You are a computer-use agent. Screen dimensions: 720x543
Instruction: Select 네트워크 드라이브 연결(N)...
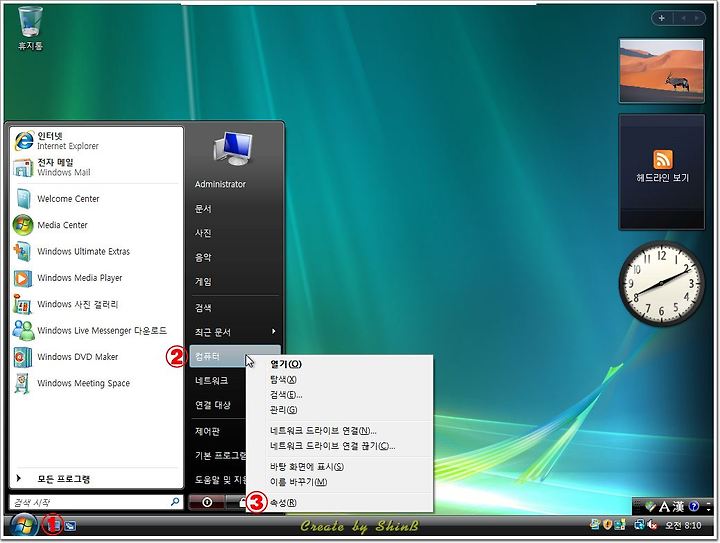[x=340, y=431]
